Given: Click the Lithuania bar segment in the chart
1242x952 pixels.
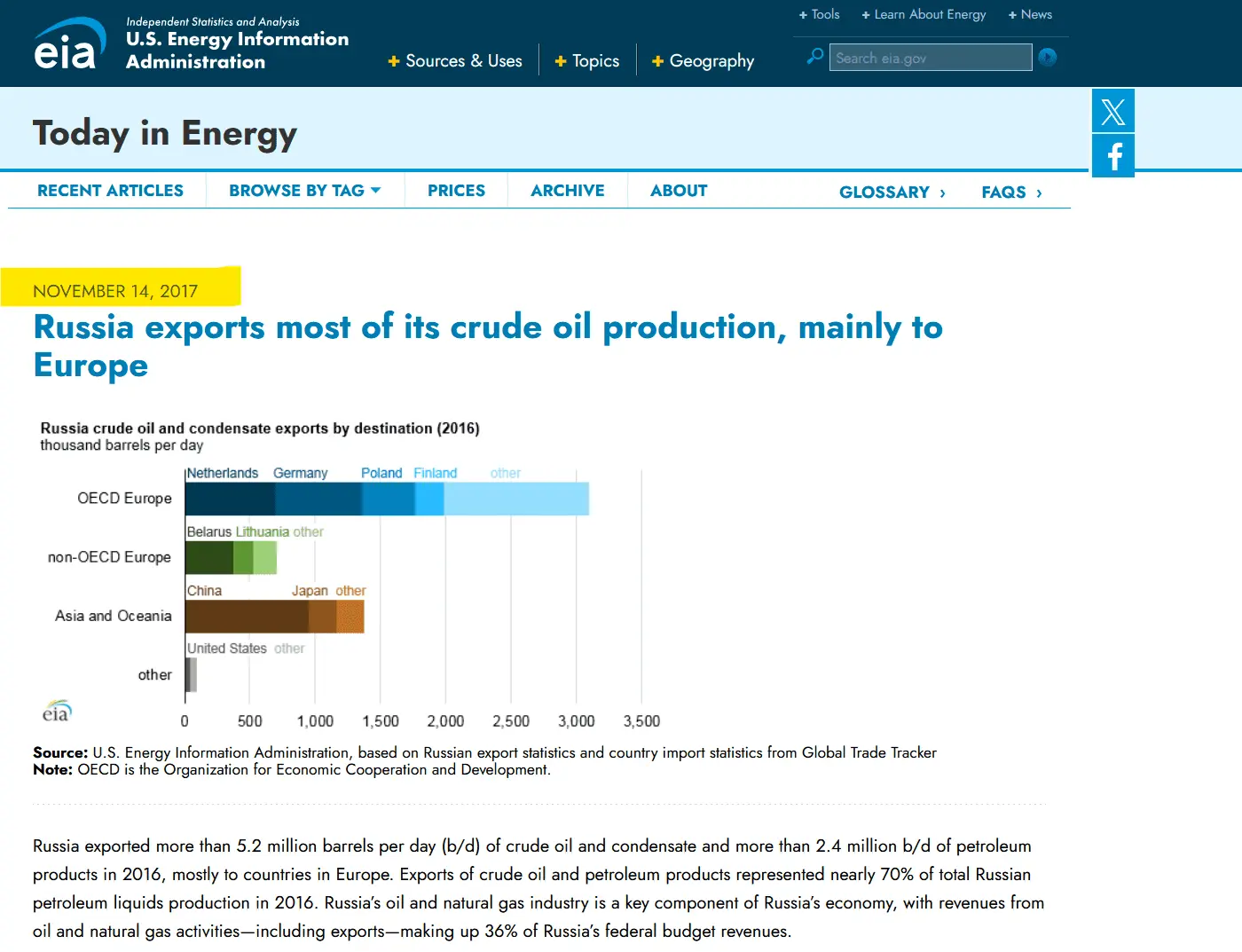Looking at the screenshot, I should pos(243,557).
